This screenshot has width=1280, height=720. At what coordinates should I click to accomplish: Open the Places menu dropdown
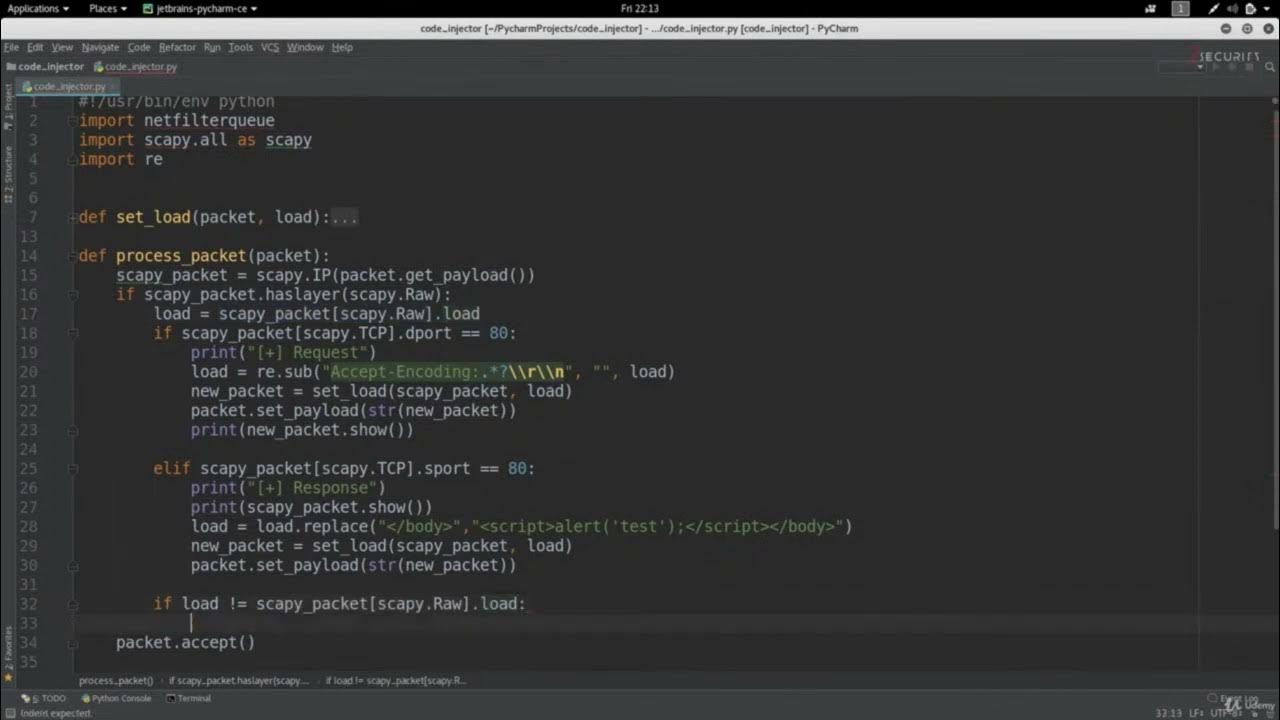(x=108, y=8)
